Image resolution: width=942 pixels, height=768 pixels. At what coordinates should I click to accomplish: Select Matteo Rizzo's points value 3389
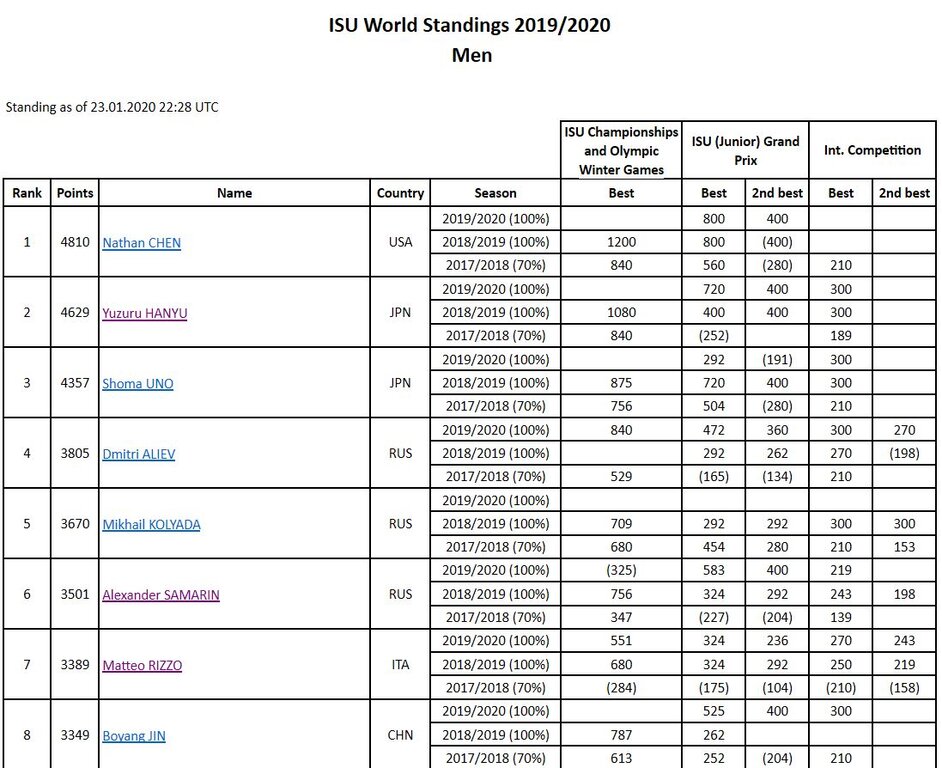click(x=75, y=665)
